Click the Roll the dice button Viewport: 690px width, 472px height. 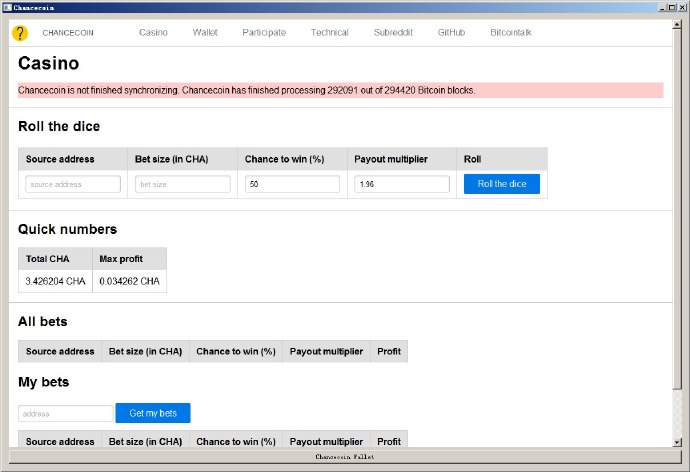[502, 184]
